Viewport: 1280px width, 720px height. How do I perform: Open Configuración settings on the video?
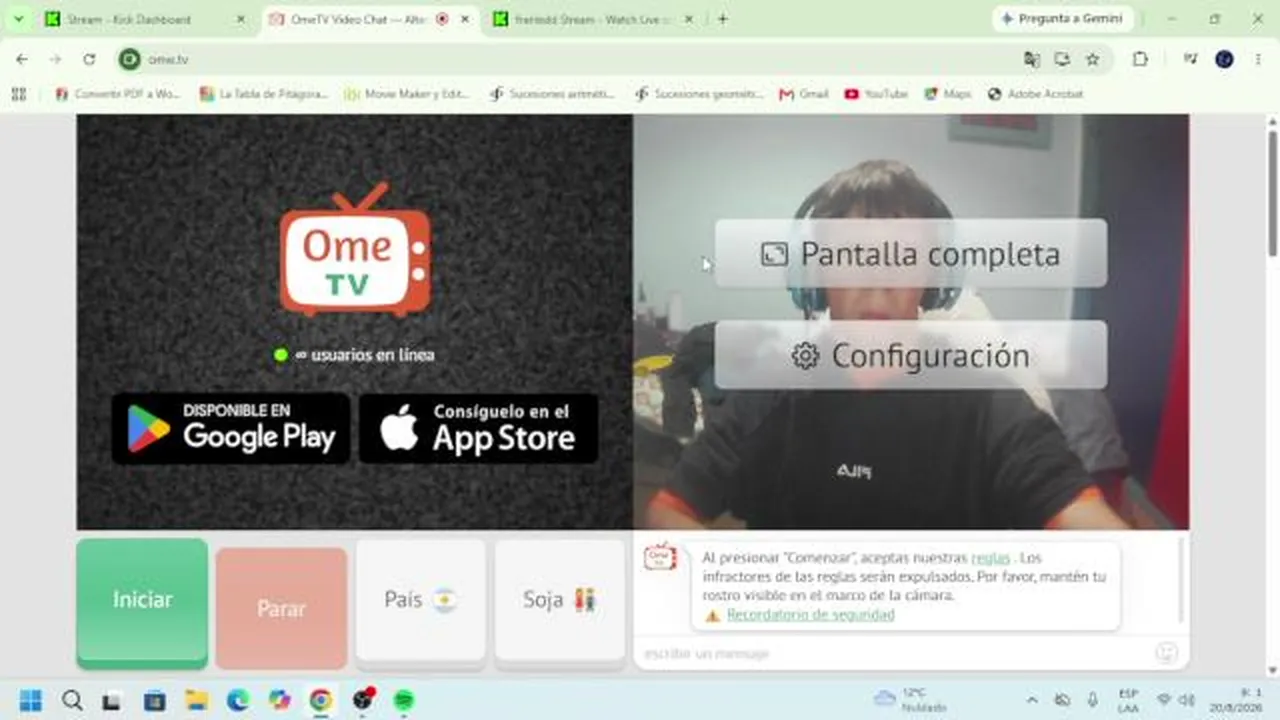coord(911,355)
